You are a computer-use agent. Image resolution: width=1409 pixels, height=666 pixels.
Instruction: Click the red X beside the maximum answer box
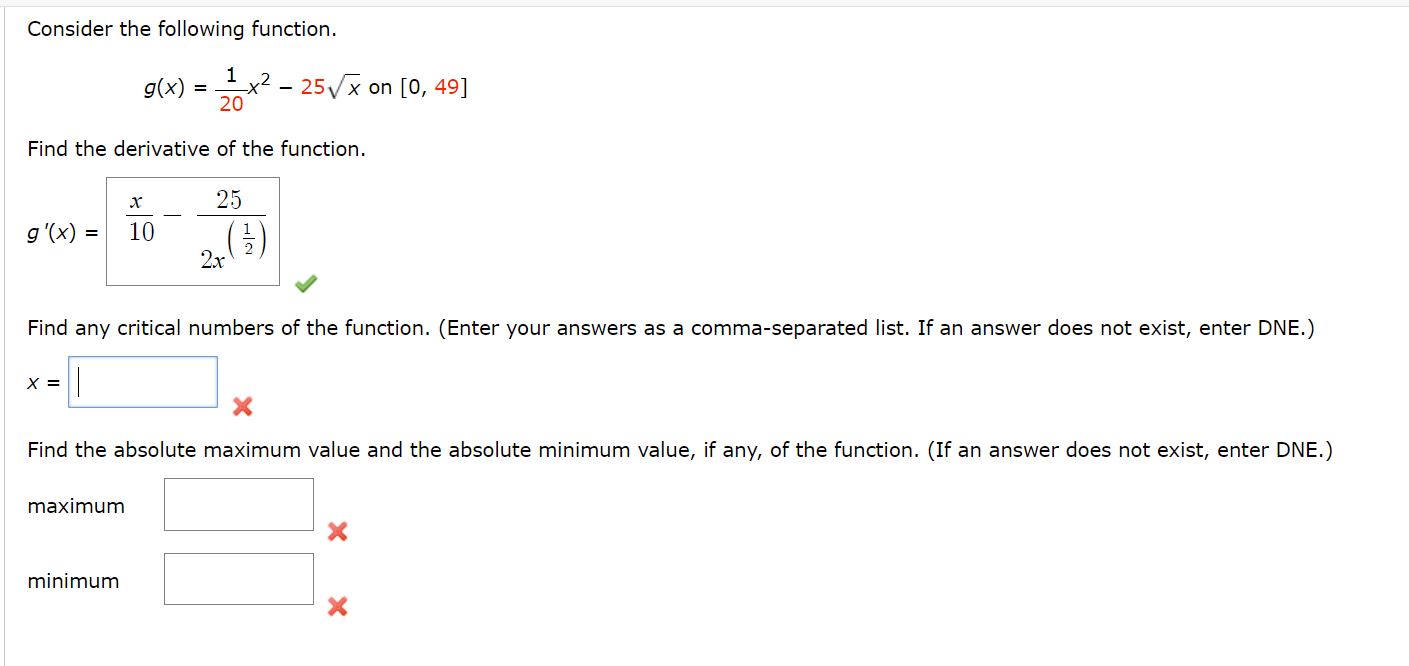click(337, 533)
